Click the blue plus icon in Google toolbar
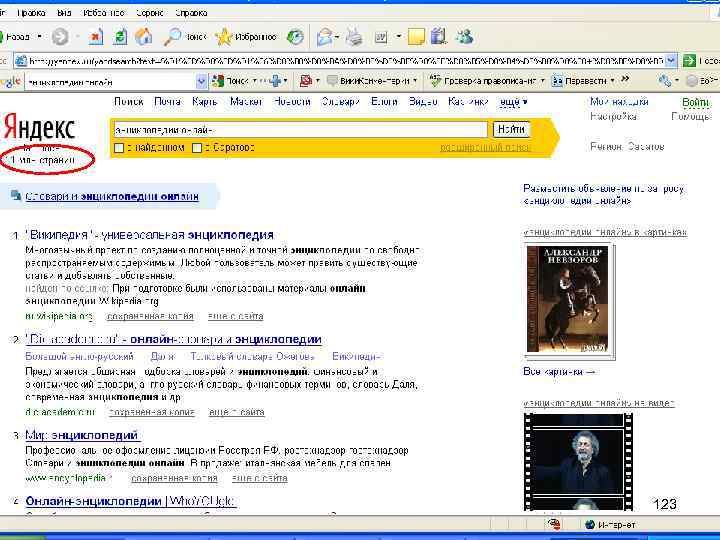720x540 pixels. [276, 81]
